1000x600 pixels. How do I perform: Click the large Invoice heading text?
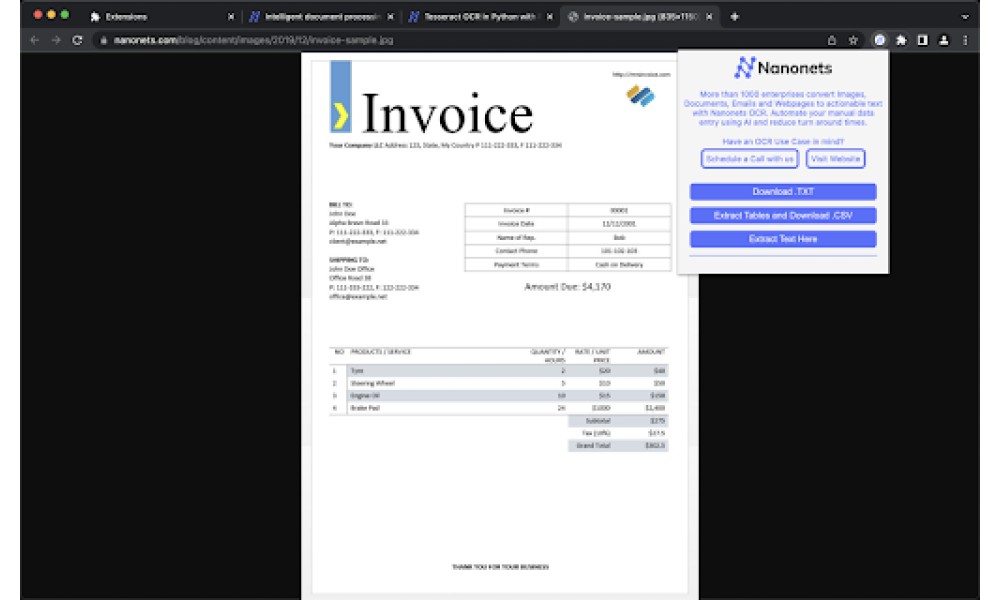tap(447, 113)
